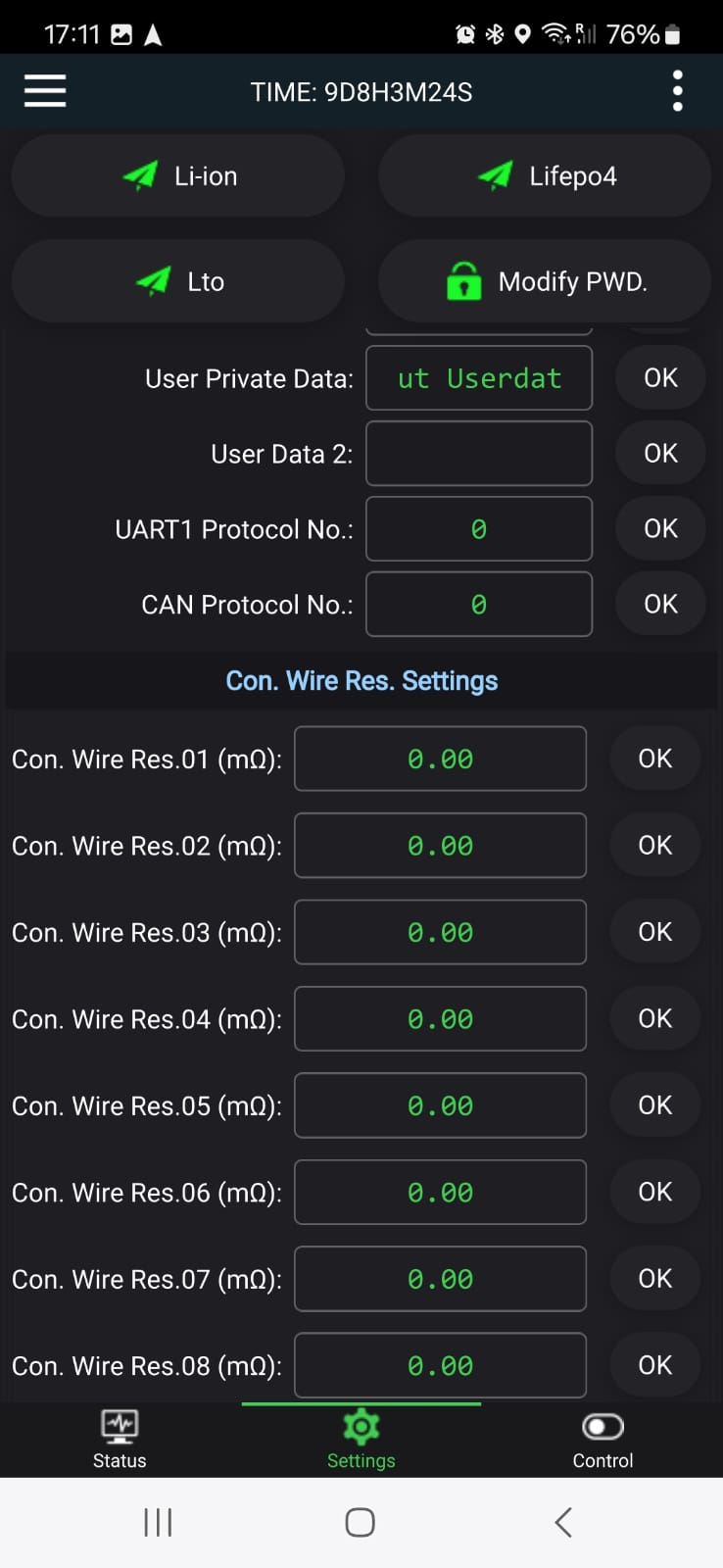Open the Control toggle tab
723x1568 pixels.
click(x=602, y=1439)
